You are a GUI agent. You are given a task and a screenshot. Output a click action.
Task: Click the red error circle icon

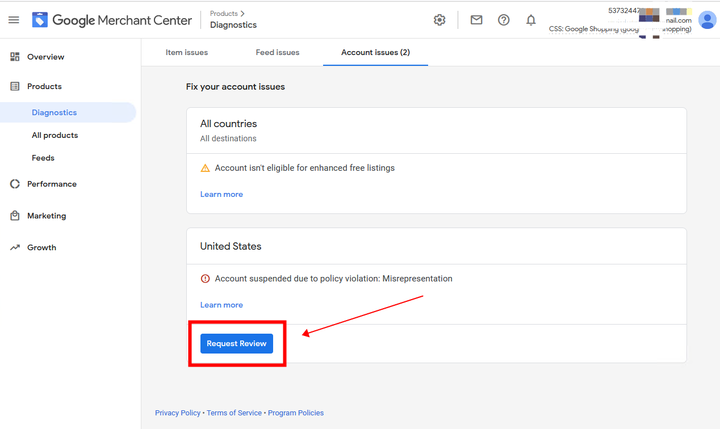click(x=205, y=278)
